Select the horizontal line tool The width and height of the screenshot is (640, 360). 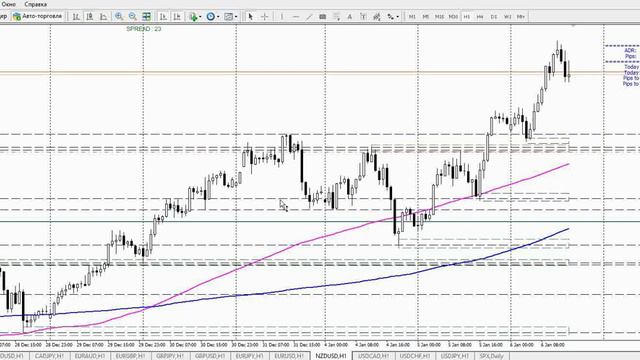296,17
